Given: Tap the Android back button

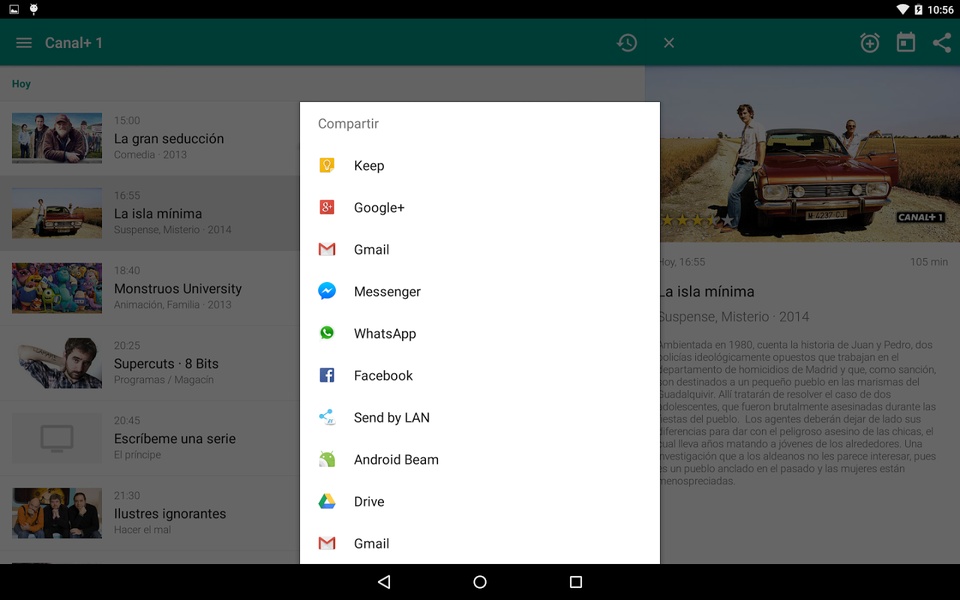Looking at the screenshot, I should click(x=384, y=582).
